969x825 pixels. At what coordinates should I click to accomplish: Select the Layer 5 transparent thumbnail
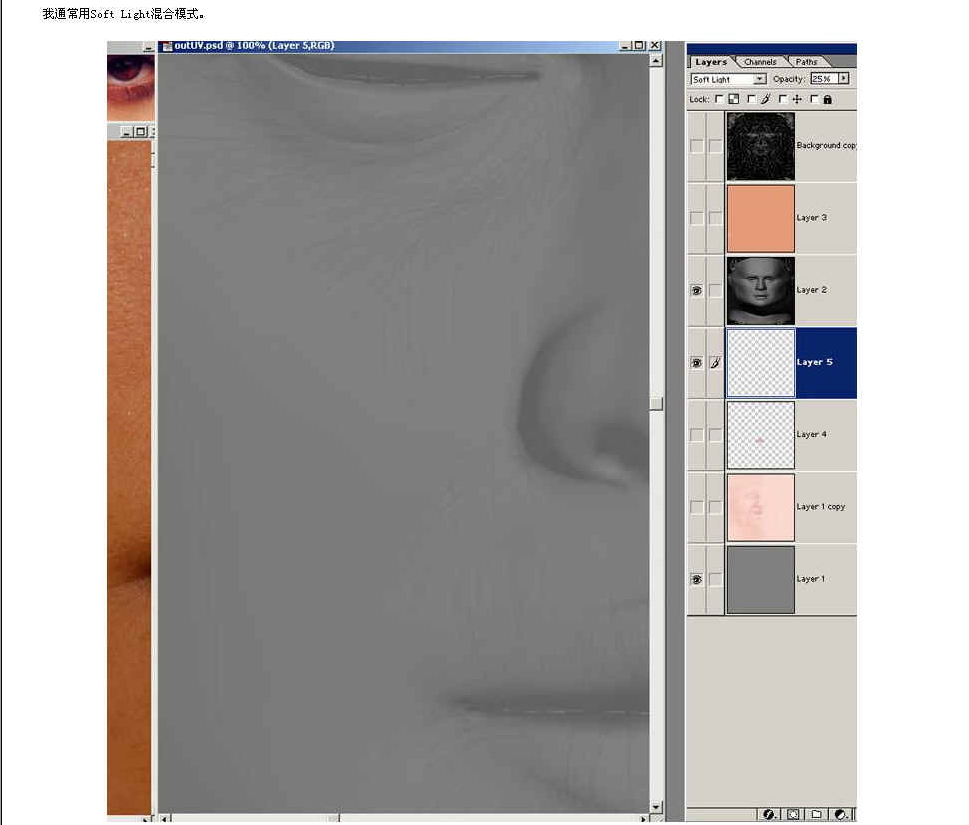tap(761, 363)
